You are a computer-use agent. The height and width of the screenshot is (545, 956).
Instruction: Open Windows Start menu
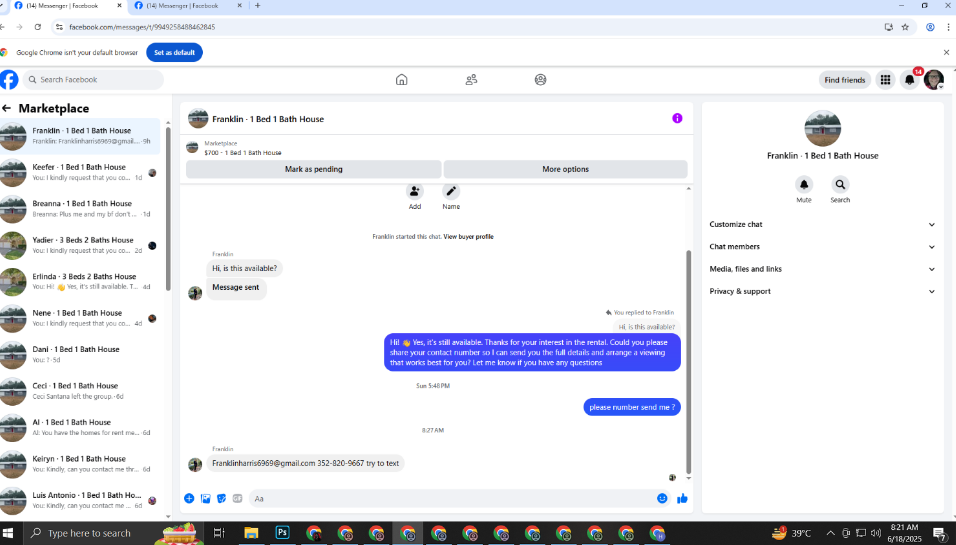pos(8,533)
